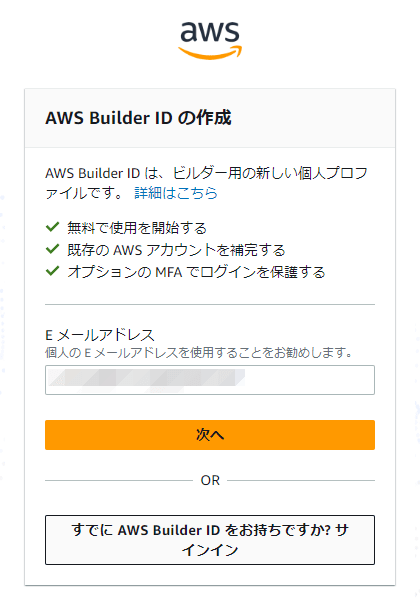This screenshot has height=598, width=420.
Task: Click the grey header band of the card
Action: click(x=210, y=118)
